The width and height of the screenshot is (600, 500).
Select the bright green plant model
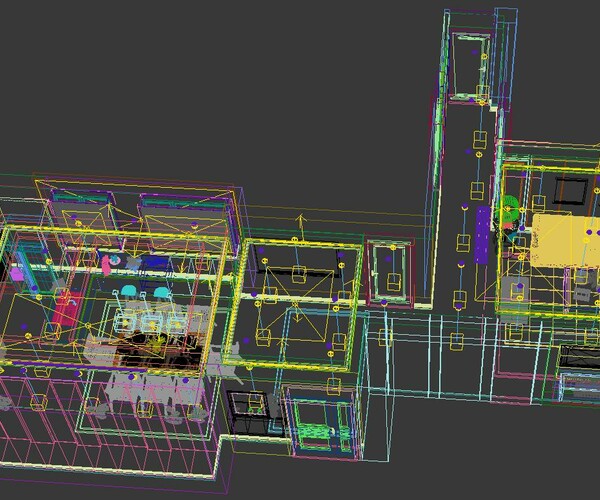click(509, 211)
